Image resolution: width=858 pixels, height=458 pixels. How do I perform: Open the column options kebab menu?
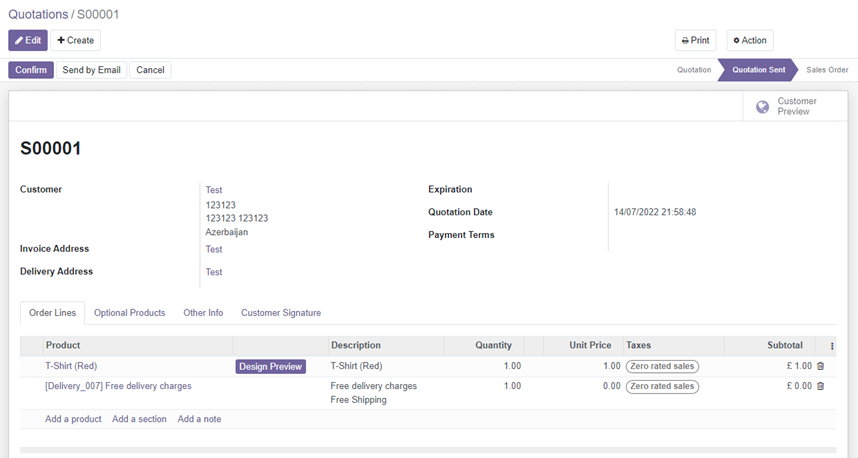tap(832, 346)
